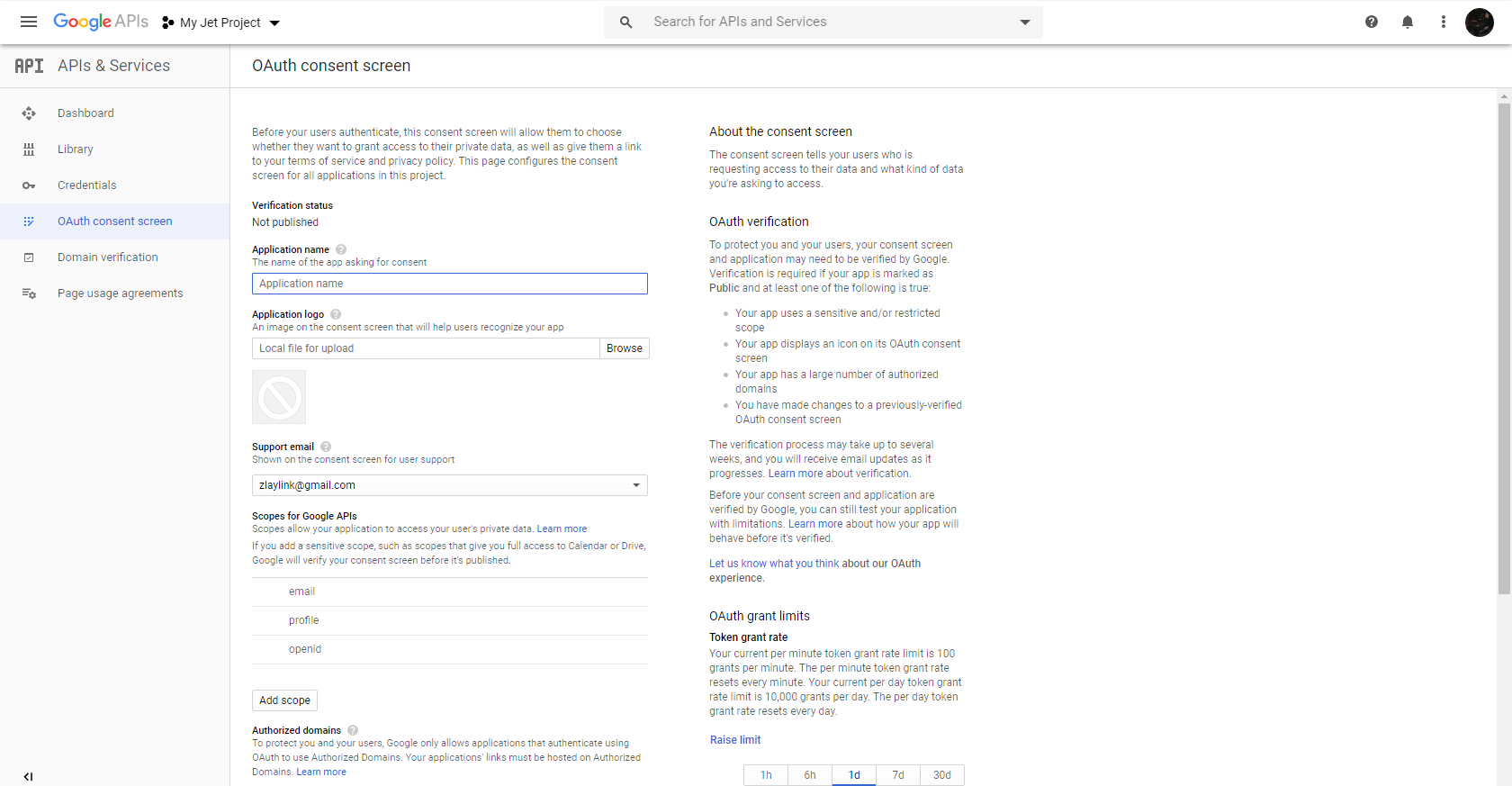The height and width of the screenshot is (786, 1512).
Task: Click the API logo in sidebar header
Action: [29, 66]
